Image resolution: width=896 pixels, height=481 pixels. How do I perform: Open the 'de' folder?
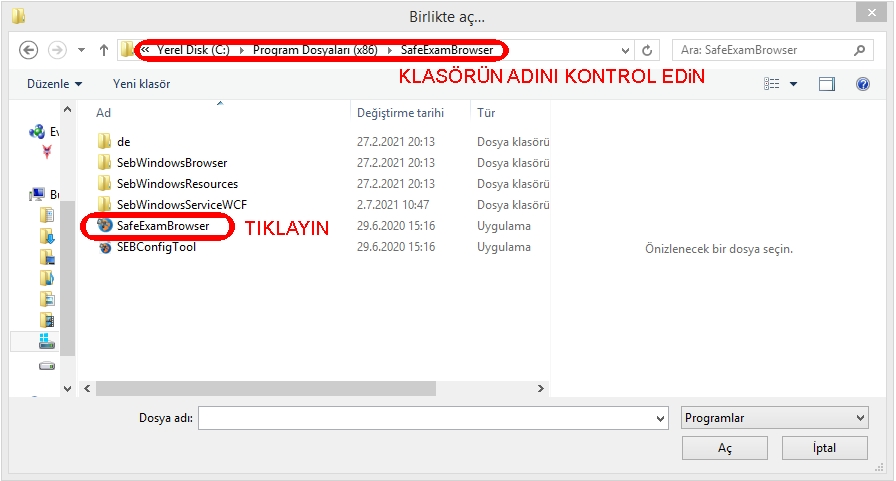(123, 141)
